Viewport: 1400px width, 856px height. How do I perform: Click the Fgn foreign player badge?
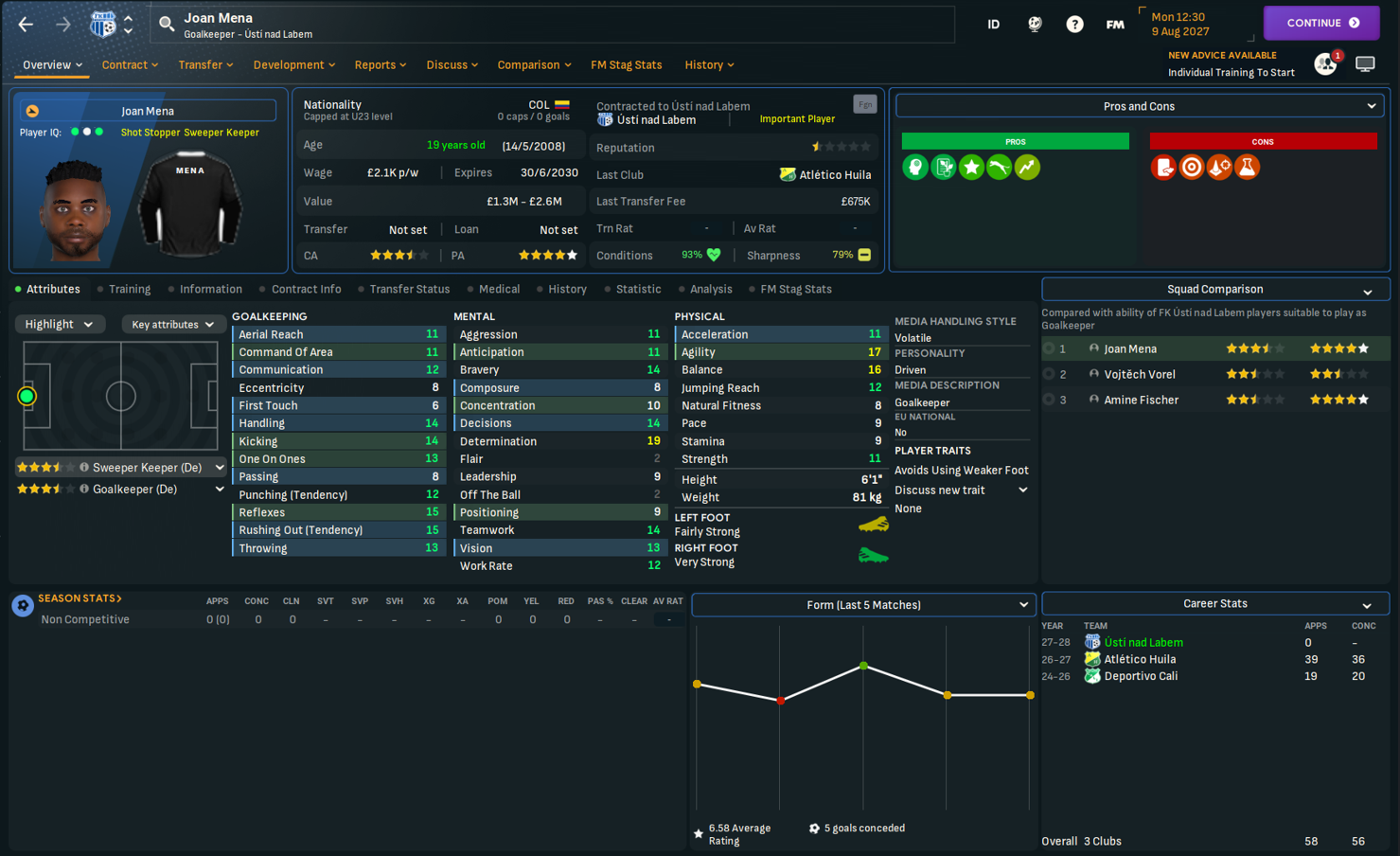coord(864,104)
